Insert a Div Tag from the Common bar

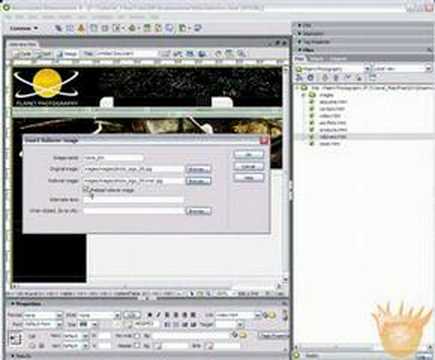coord(104,28)
